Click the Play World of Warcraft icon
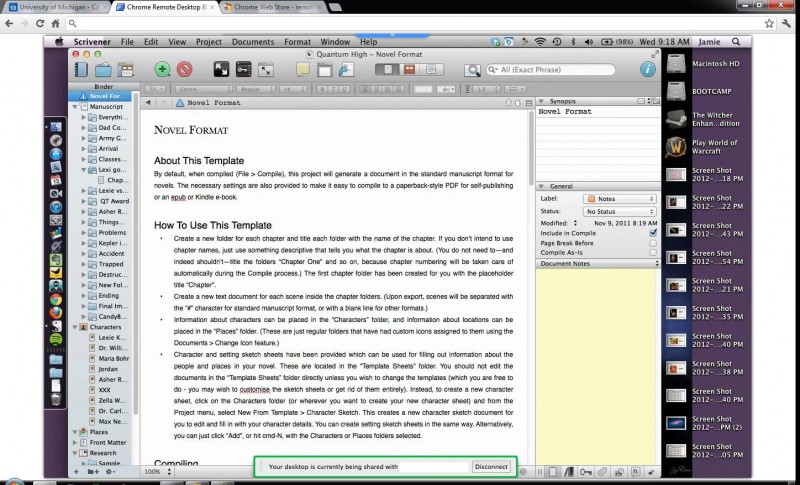Image resolution: width=800 pixels, height=485 pixels. click(676, 147)
